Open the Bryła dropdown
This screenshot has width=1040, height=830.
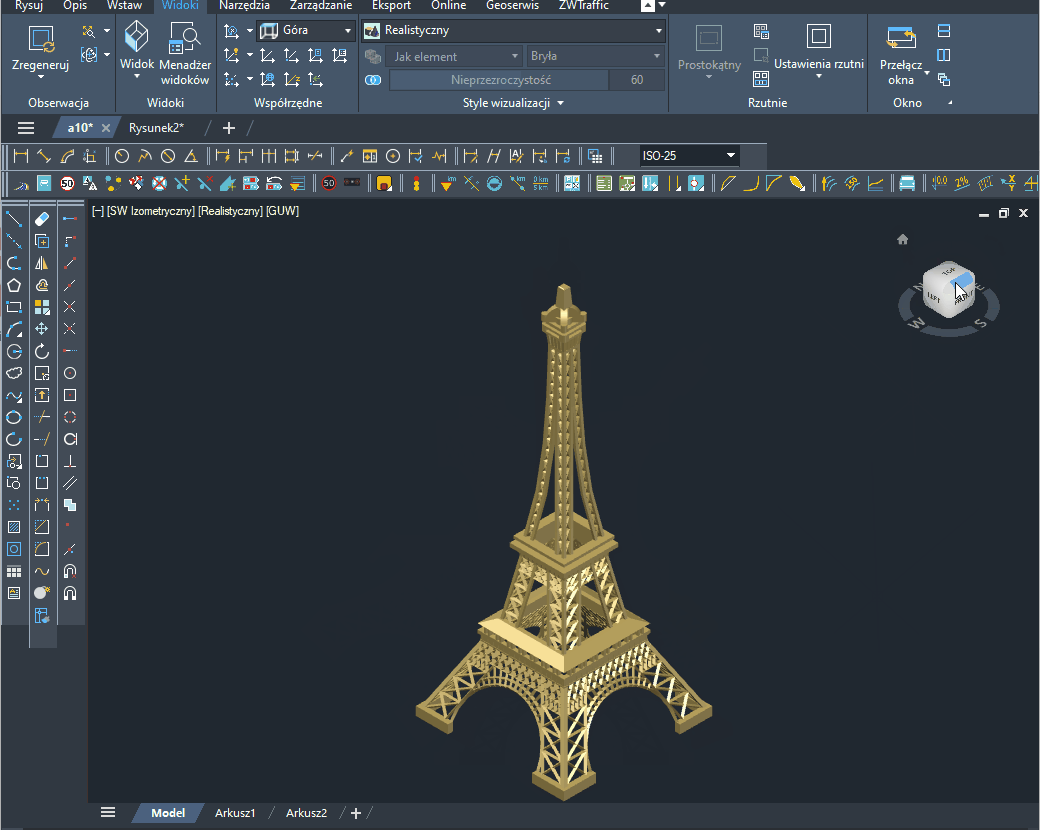595,56
